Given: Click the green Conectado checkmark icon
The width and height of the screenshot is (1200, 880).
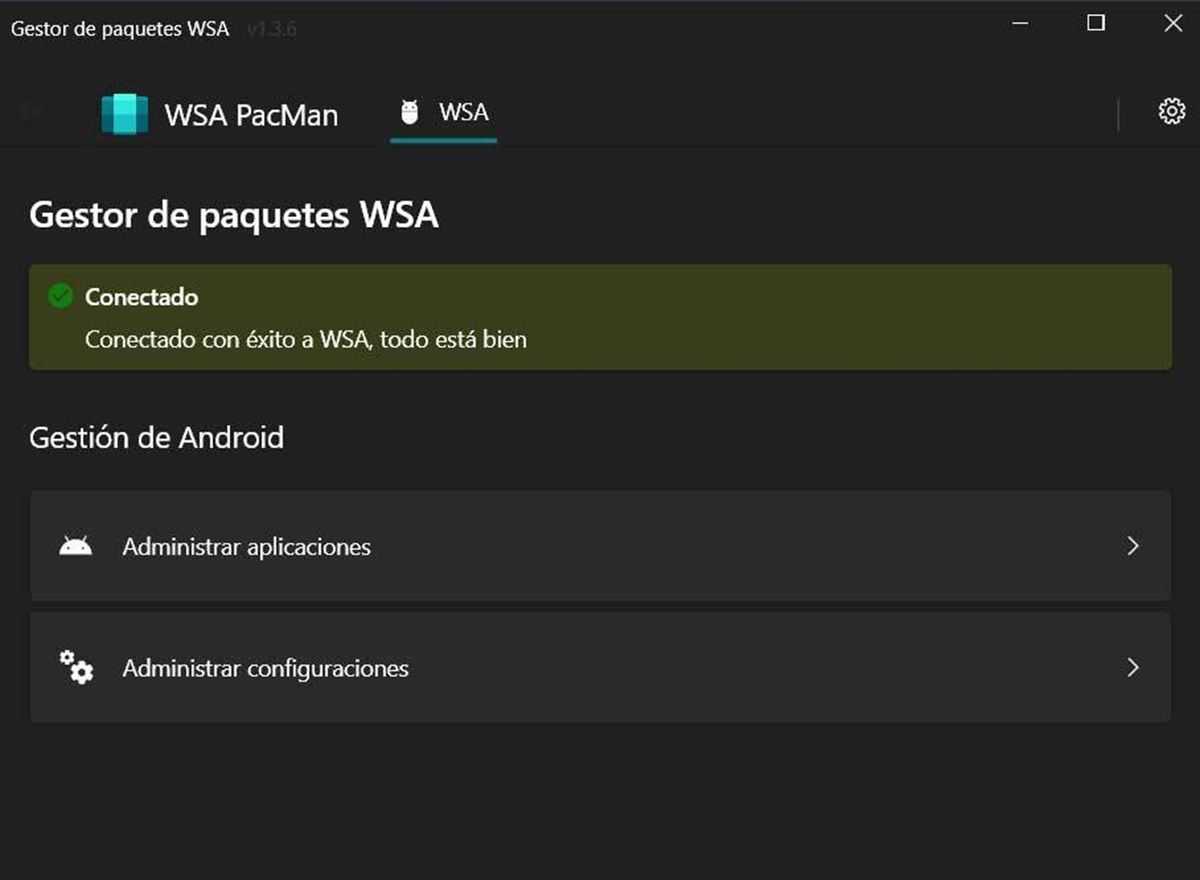Looking at the screenshot, I should [x=61, y=296].
